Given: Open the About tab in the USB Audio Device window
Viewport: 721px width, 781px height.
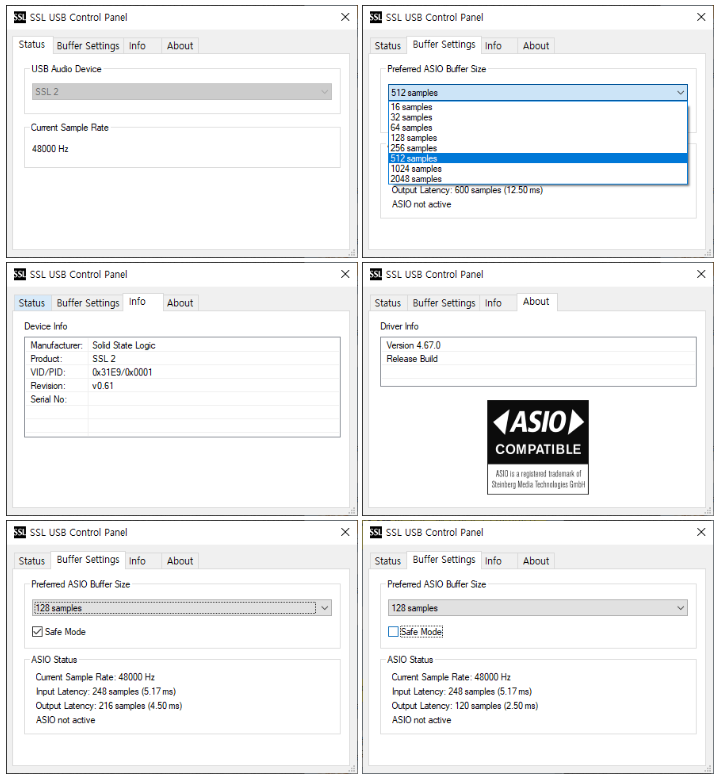Looking at the screenshot, I should tap(180, 46).
